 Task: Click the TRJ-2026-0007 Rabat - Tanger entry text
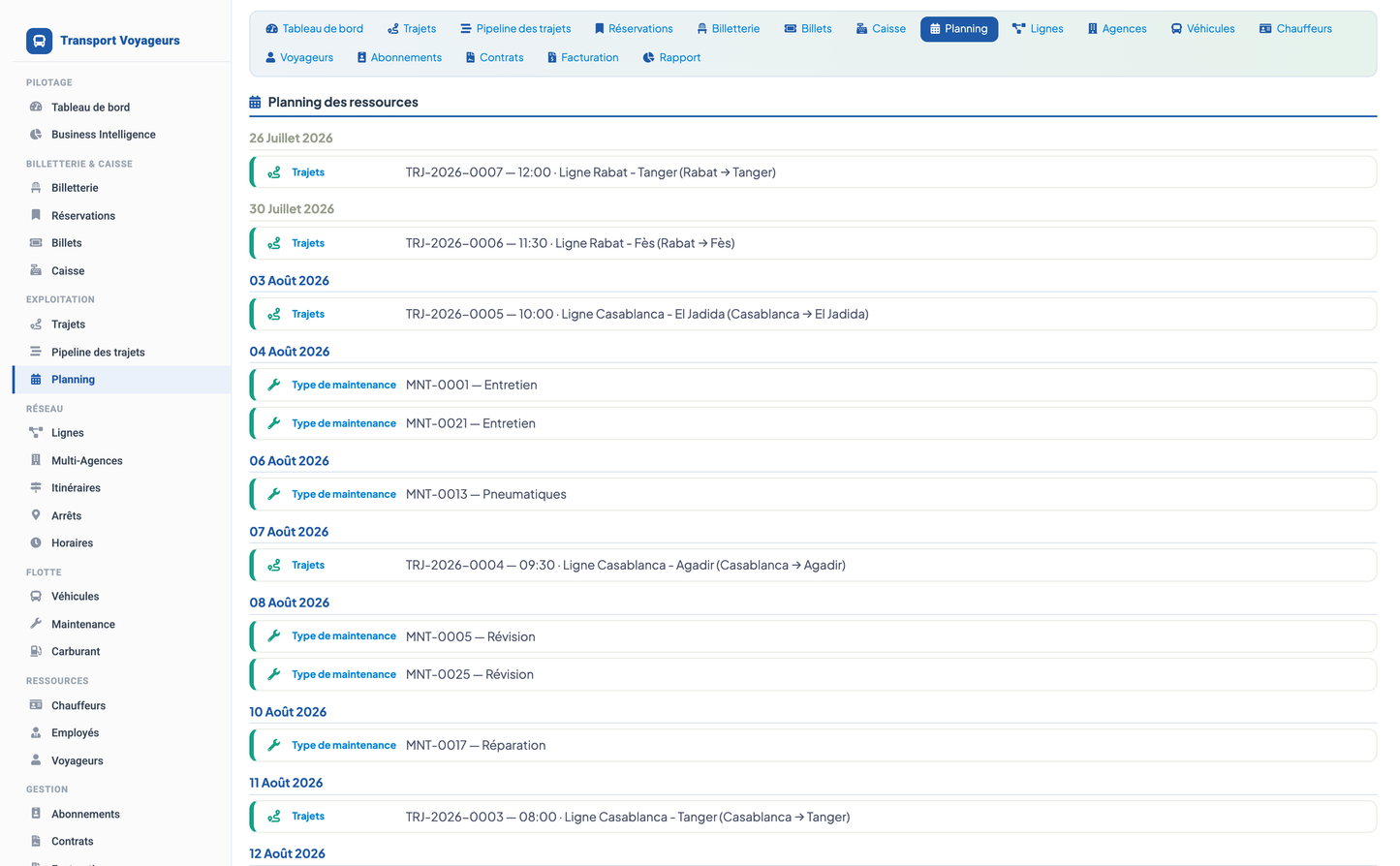pyautogui.click(x=591, y=172)
